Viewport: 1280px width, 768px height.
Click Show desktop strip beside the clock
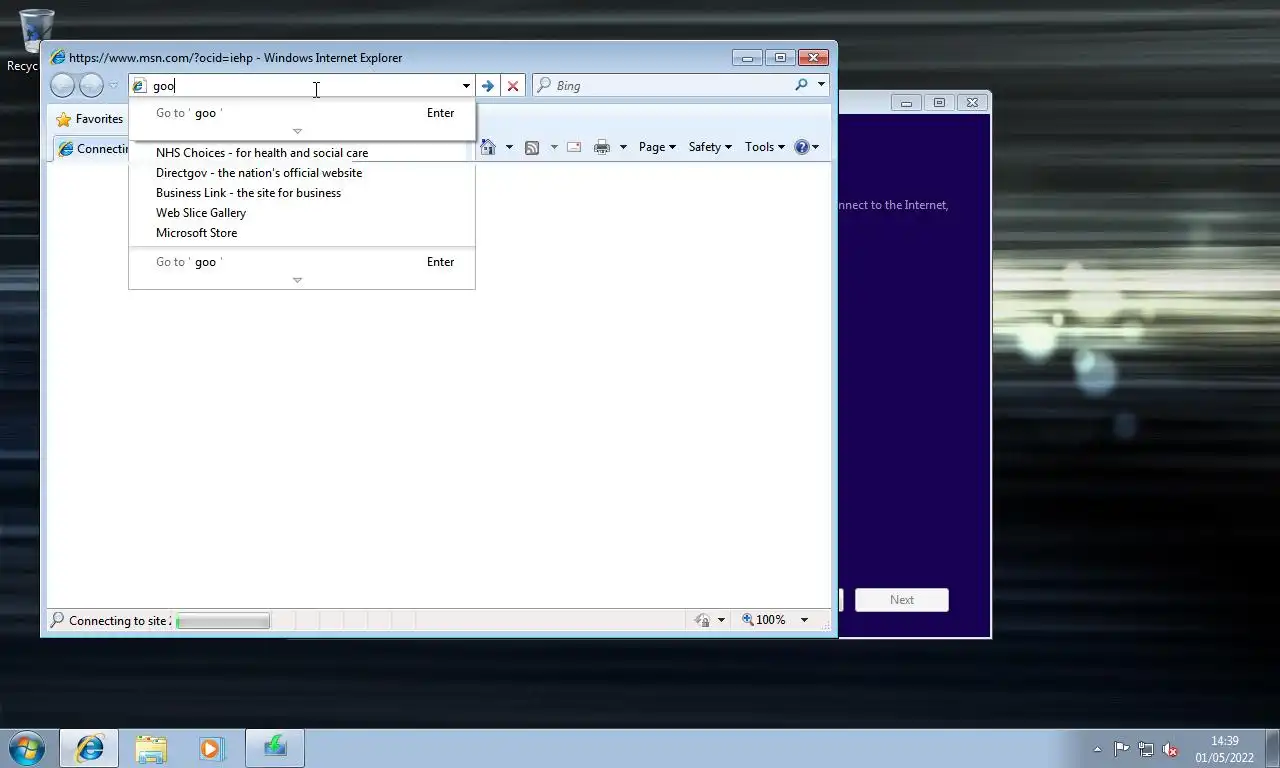click(1272, 749)
